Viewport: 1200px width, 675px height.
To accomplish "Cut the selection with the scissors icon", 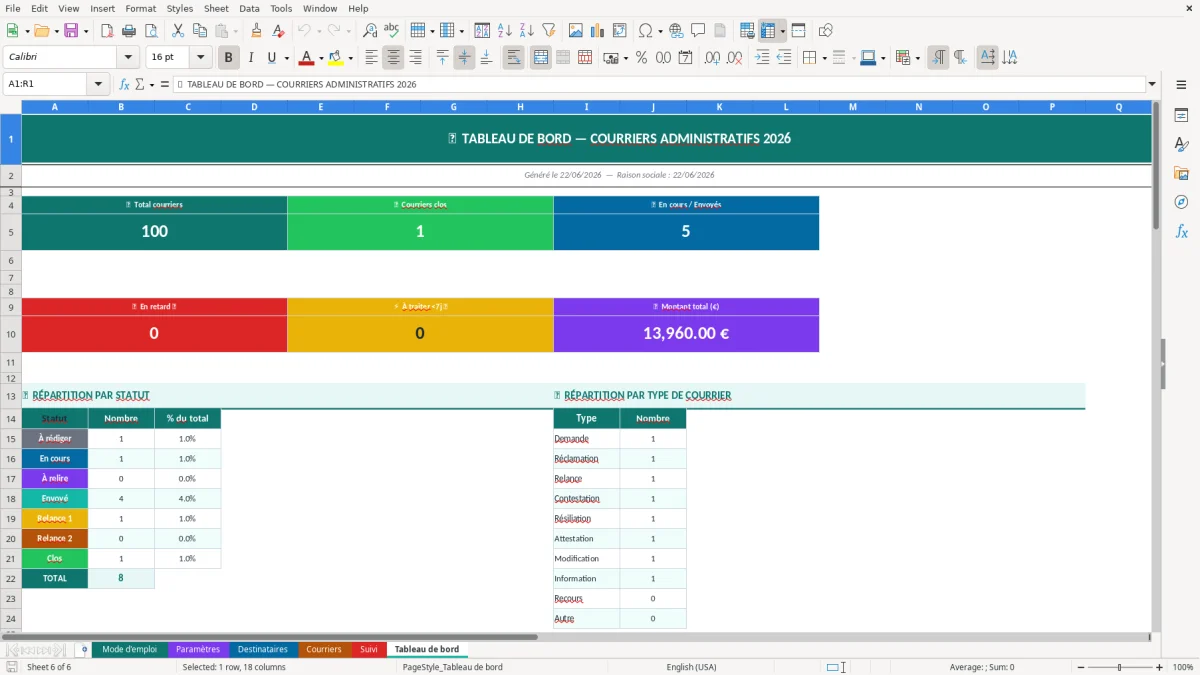I will pos(178,31).
